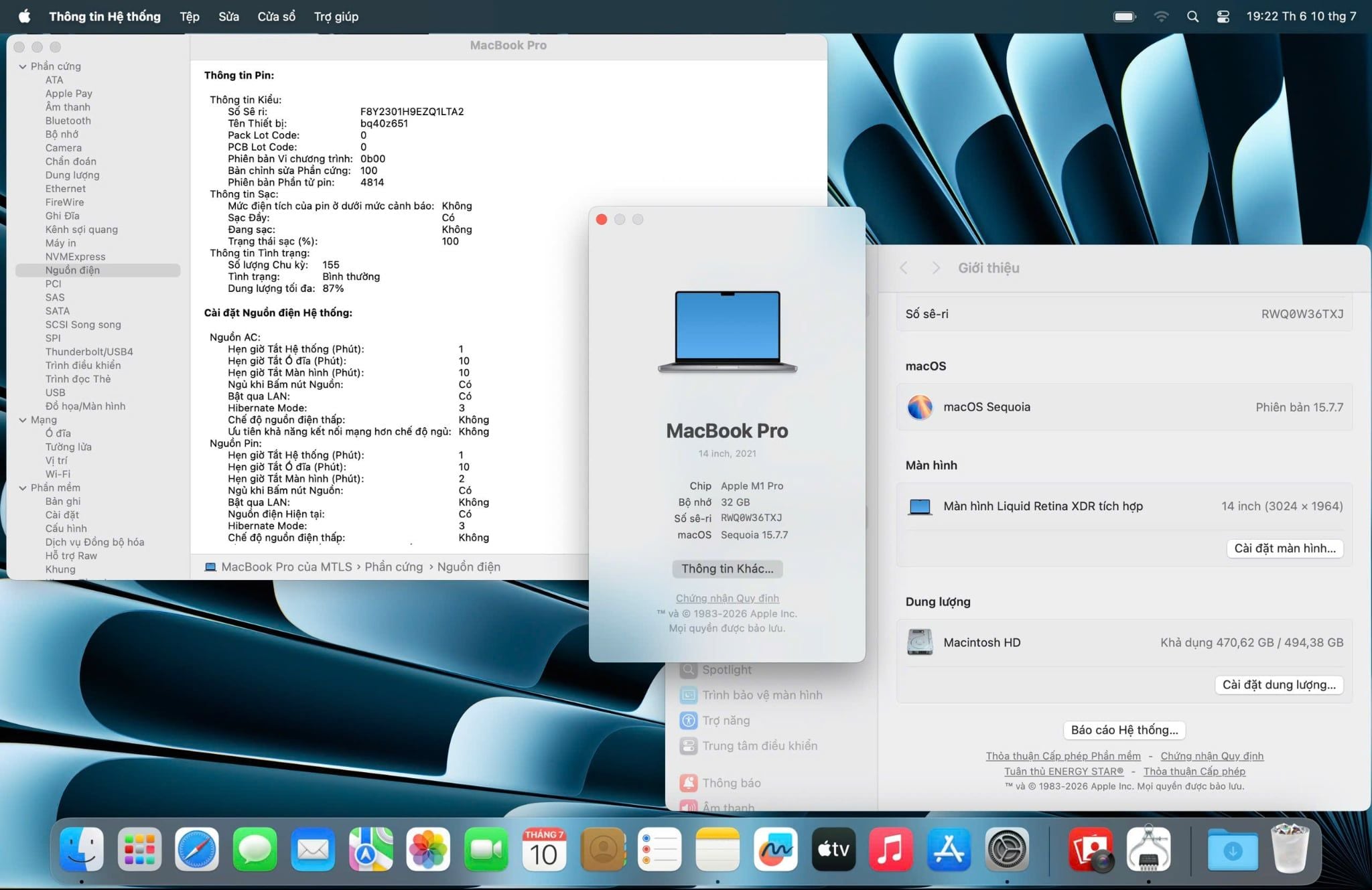Open the Downloads folder in the Dock

point(1233,849)
